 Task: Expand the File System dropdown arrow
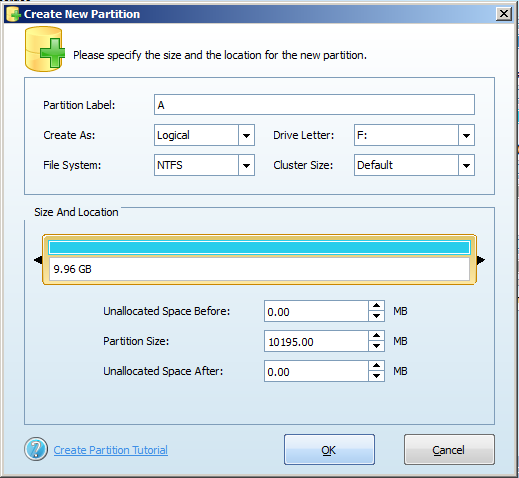pyautogui.click(x=246, y=165)
